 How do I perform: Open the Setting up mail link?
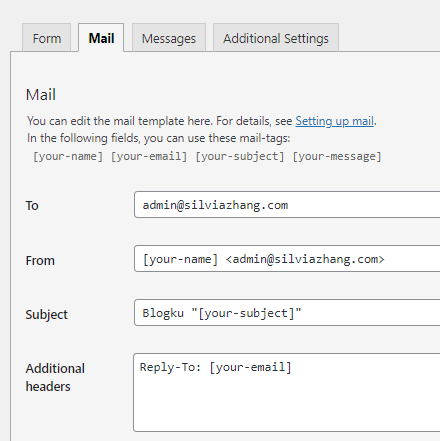[x=334, y=121]
